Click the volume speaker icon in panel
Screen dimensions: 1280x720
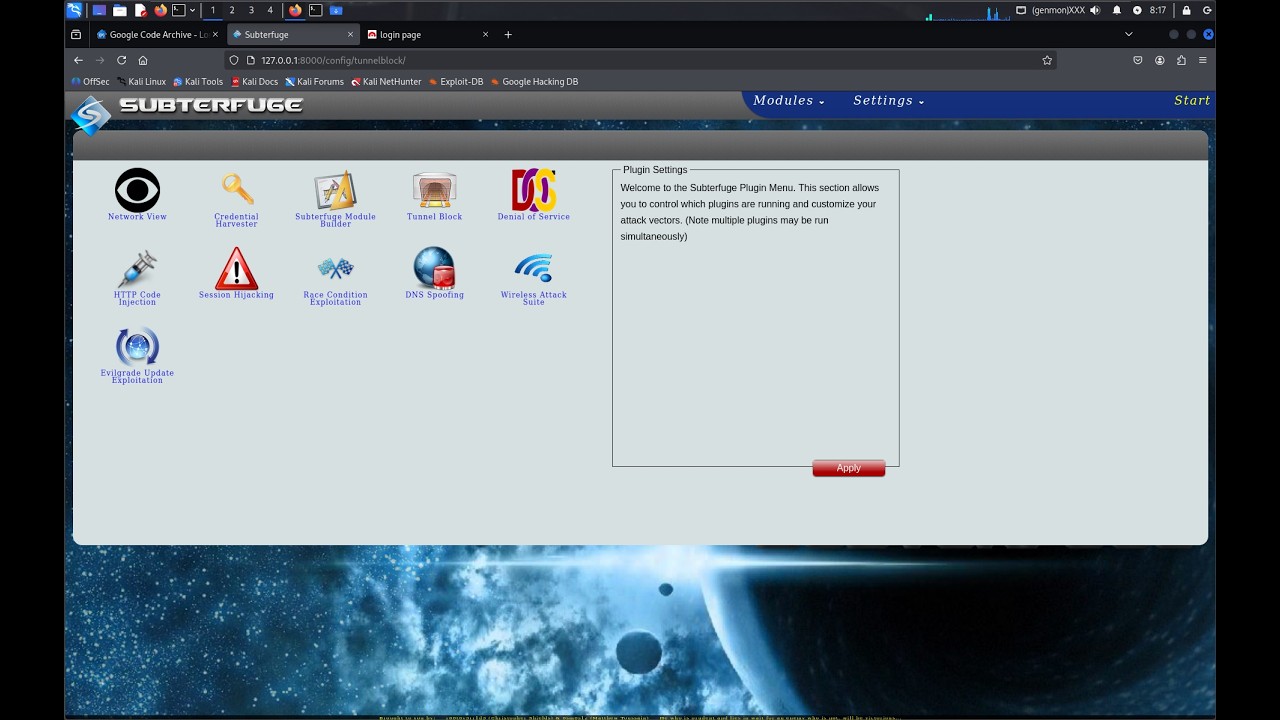(x=1095, y=10)
